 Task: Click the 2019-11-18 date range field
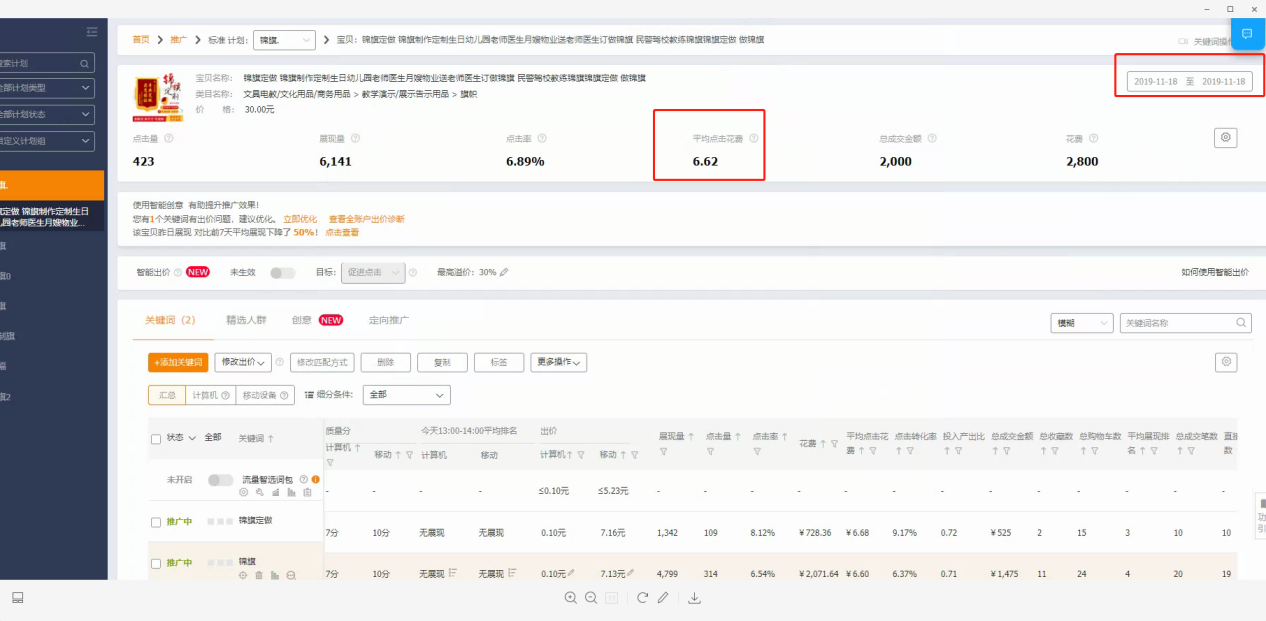1190,81
